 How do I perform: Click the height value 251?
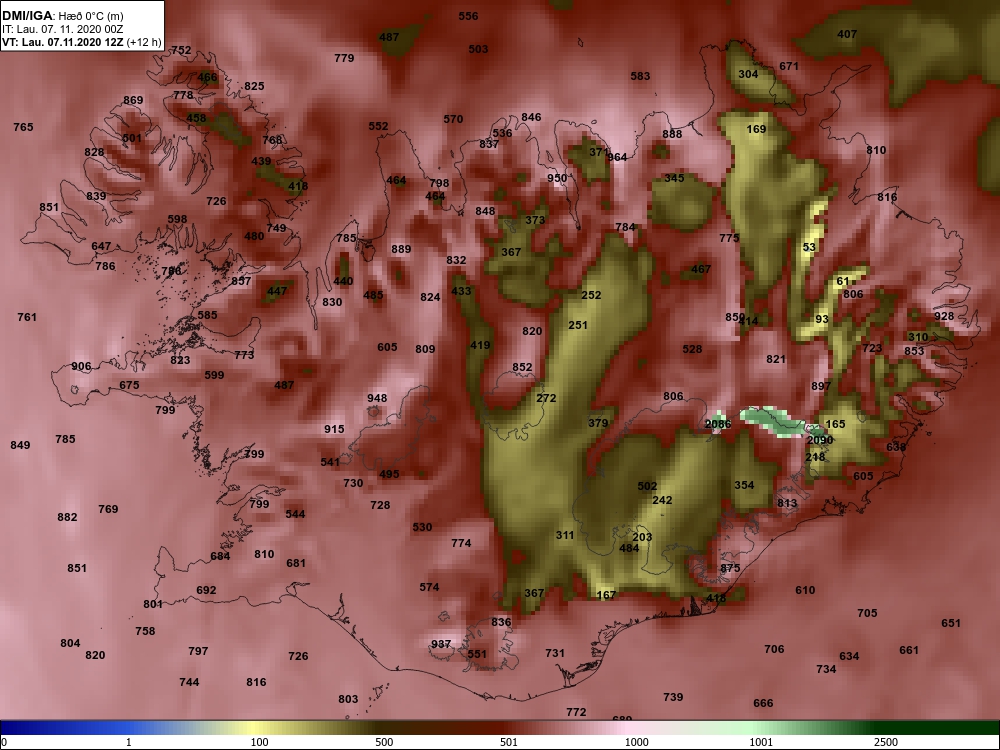578,325
